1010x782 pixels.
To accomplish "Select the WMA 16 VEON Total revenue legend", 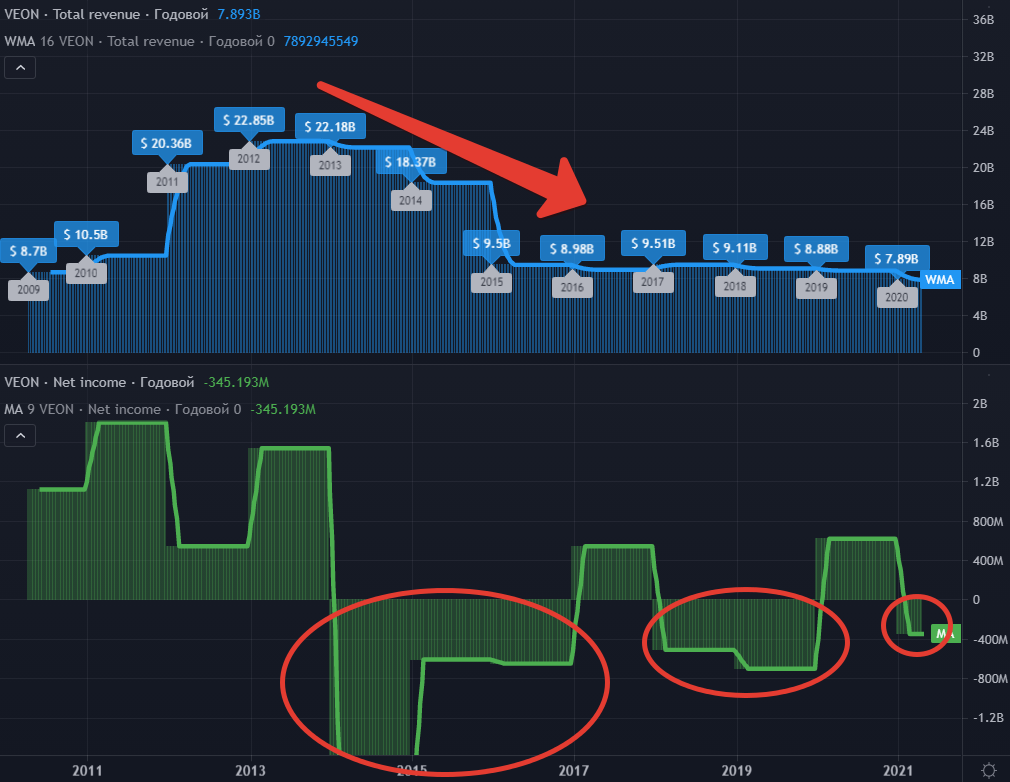I will pyautogui.click(x=139, y=41).
